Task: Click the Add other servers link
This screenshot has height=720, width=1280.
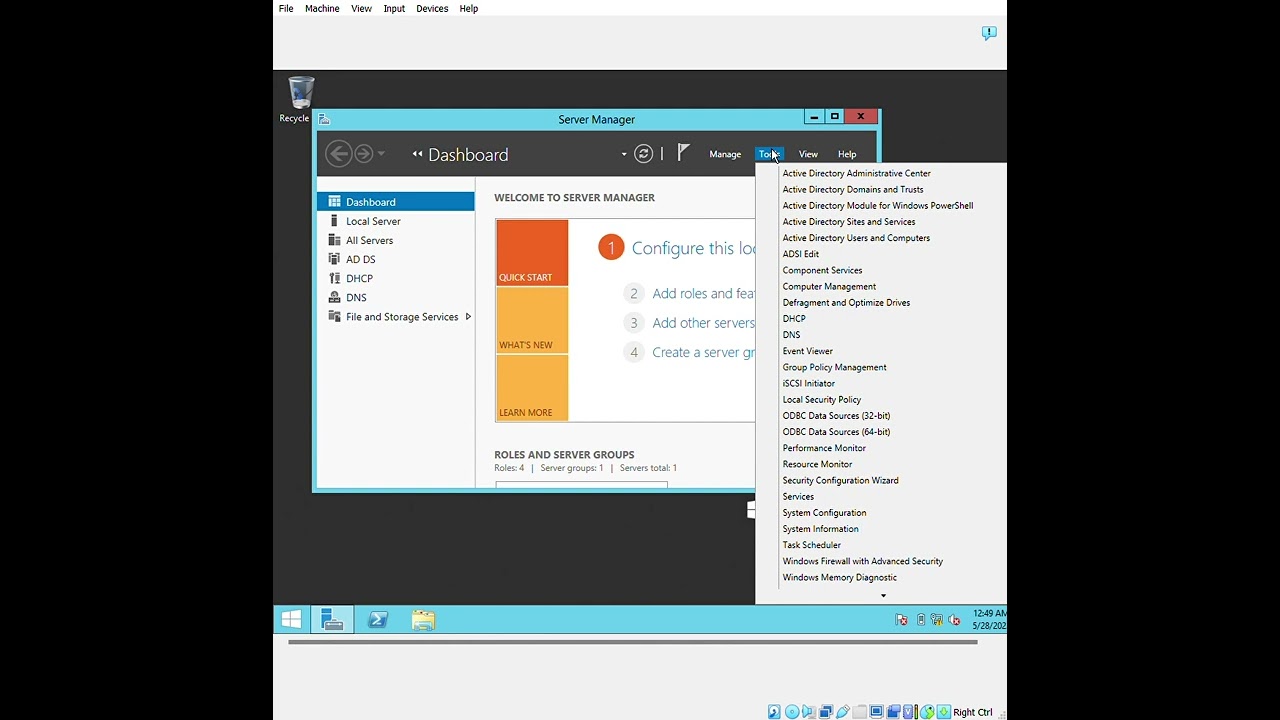Action: (x=703, y=322)
